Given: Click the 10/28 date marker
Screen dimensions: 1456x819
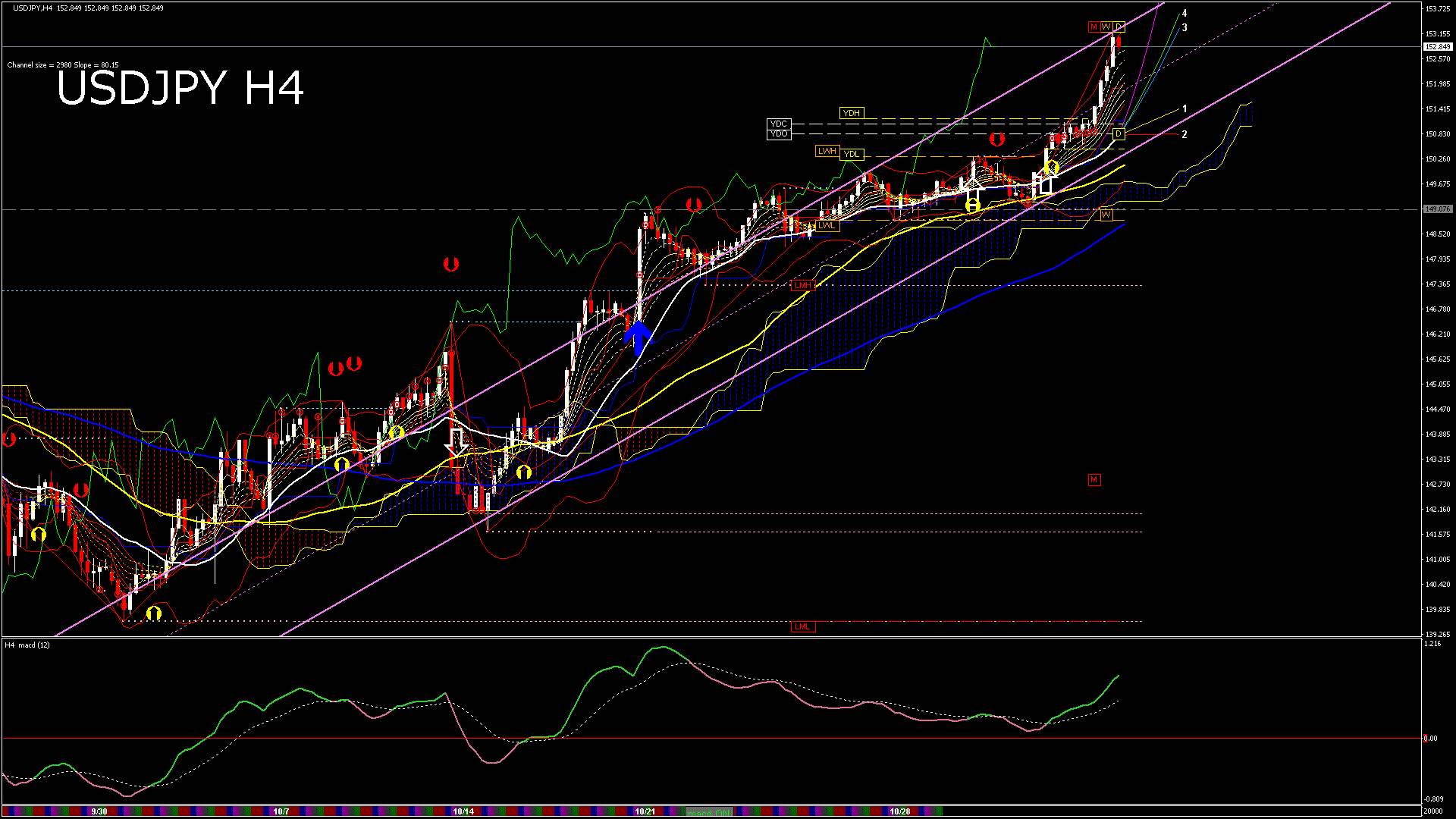Looking at the screenshot, I should point(900,811).
